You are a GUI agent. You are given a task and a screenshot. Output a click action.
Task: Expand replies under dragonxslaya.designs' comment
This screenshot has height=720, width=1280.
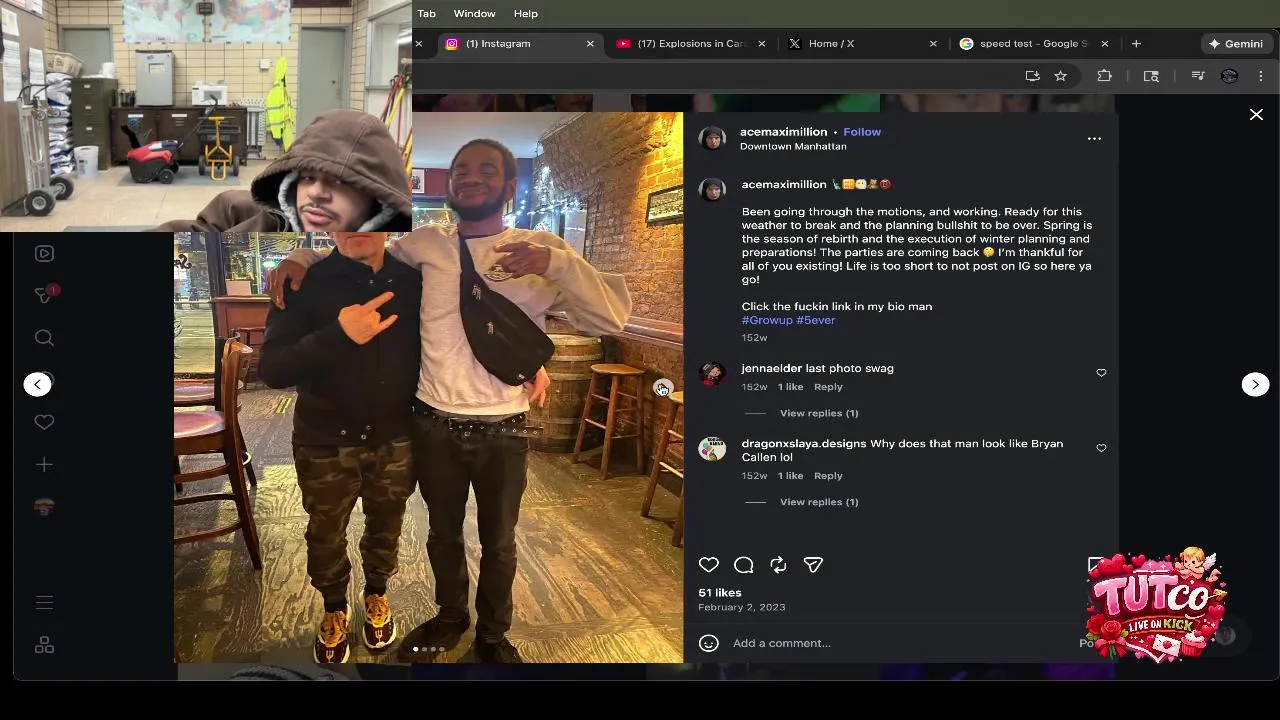(x=818, y=502)
